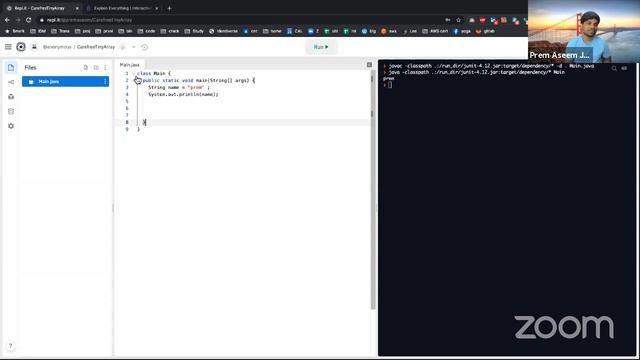Expand the dropdown arrow beside the repl name
640x360 pixels.
pyautogui.click(x=133, y=47)
